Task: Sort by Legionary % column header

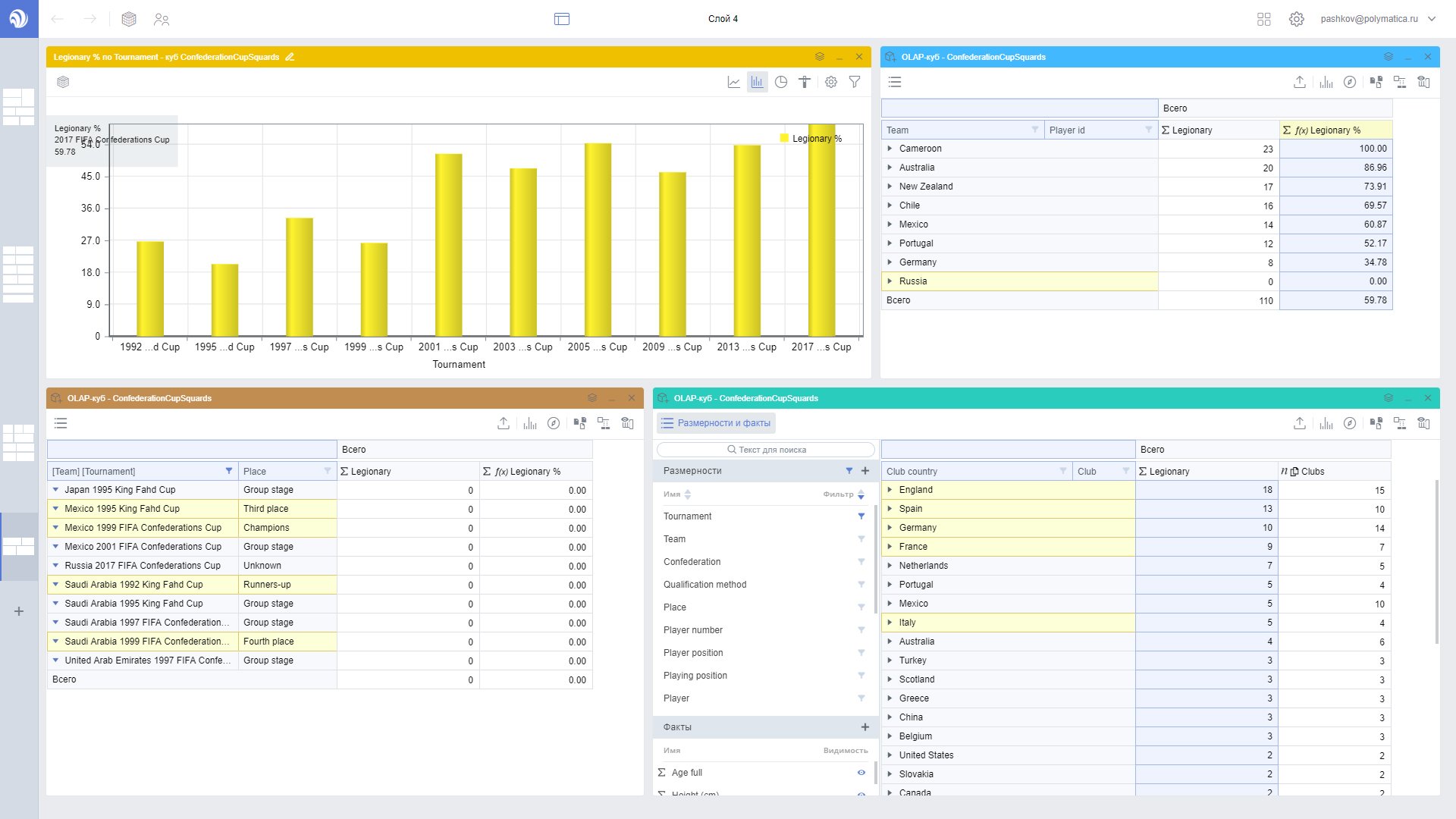Action: pos(1335,130)
